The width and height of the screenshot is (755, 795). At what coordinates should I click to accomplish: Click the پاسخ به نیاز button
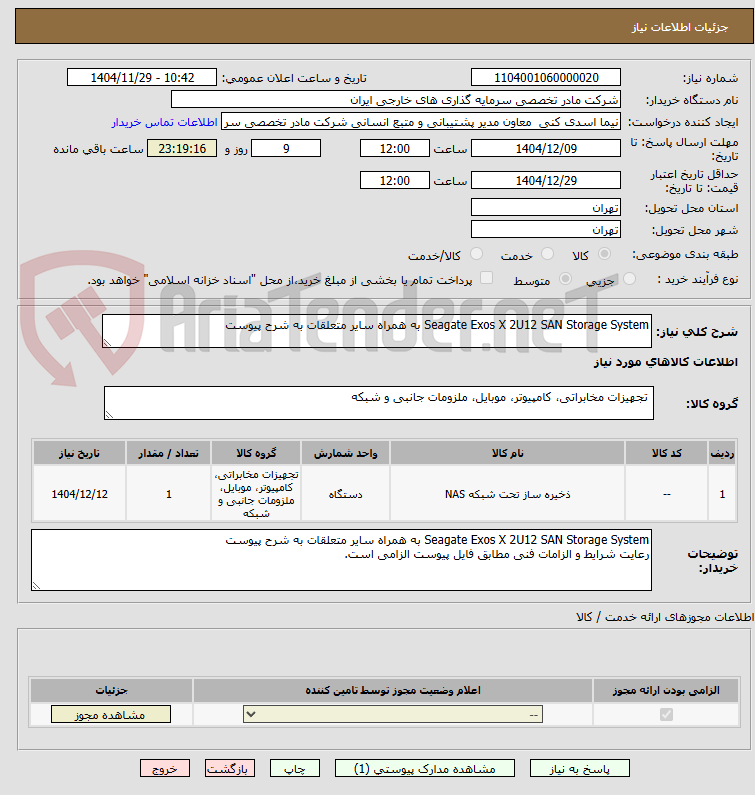click(580, 769)
